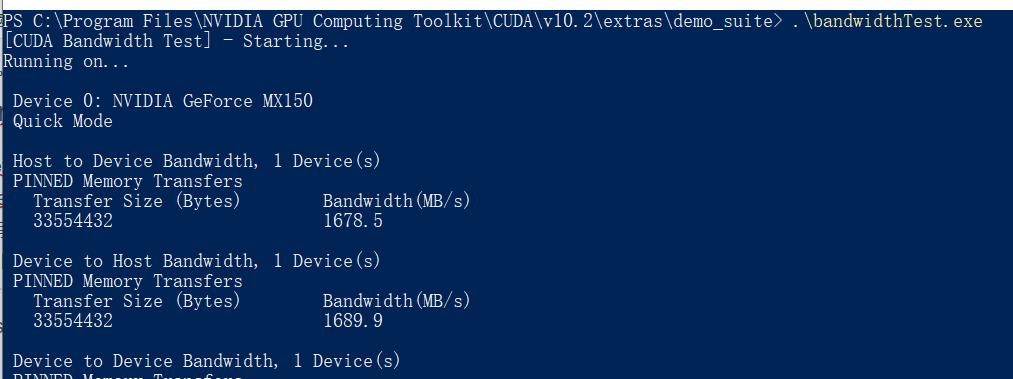Viewport: 1013px width, 379px height.
Task: Click second 'PINNED Memory Transfers' line
Action: 128,282
